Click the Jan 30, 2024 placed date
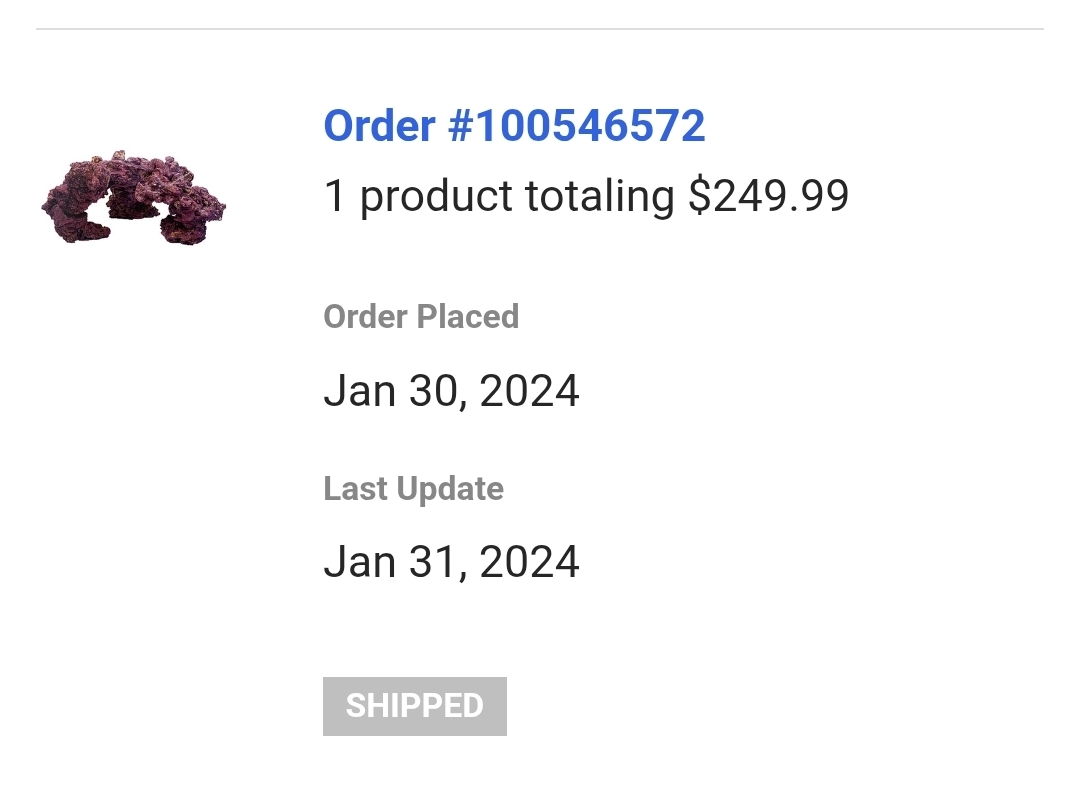Screen dimensions: 1080x807 point(451,391)
